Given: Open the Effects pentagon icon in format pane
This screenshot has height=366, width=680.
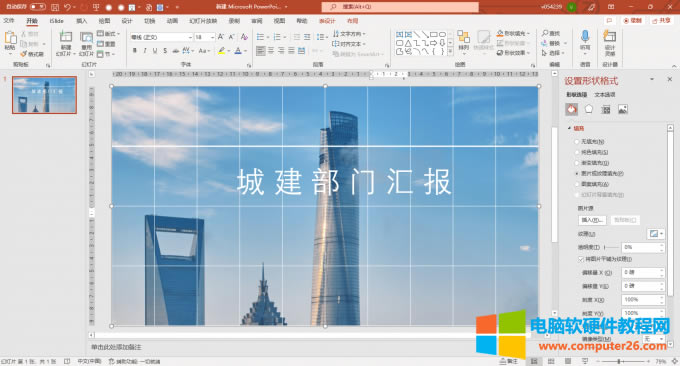Looking at the screenshot, I should click(x=588, y=109).
